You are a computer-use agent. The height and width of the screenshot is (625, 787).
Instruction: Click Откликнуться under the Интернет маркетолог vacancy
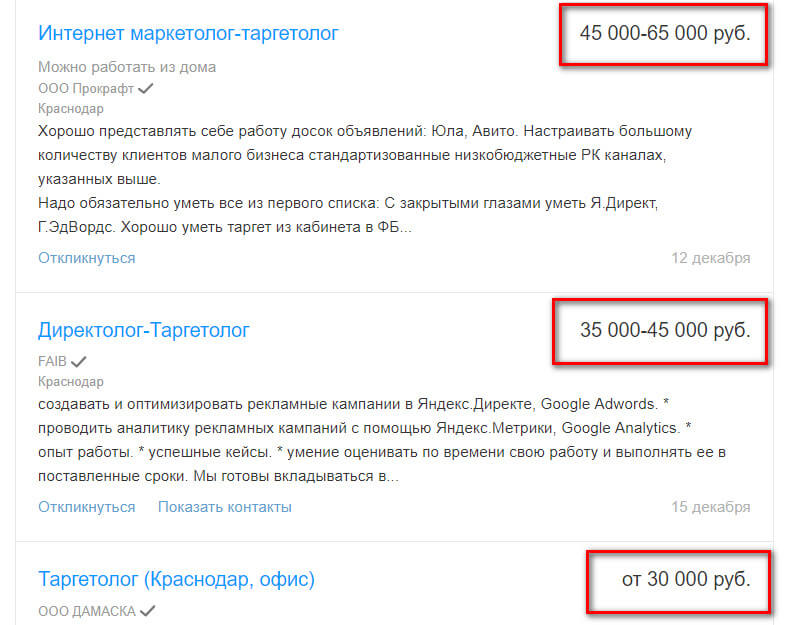pyautogui.click(x=87, y=258)
